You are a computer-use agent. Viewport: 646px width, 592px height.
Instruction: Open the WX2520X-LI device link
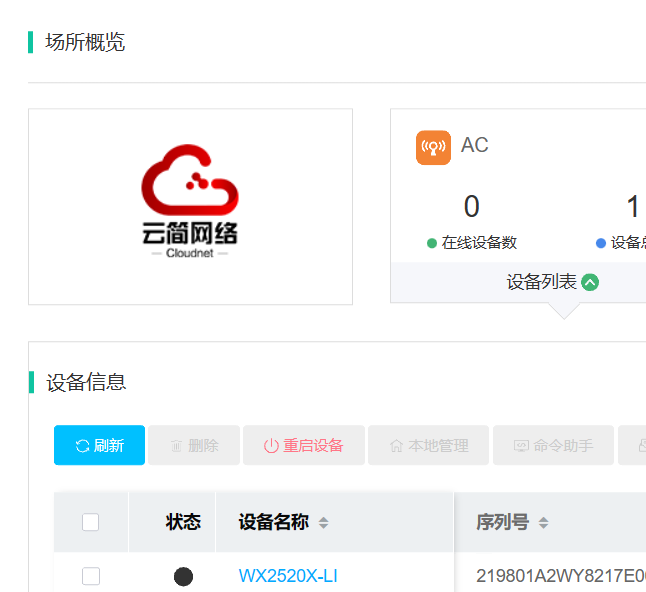288,576
